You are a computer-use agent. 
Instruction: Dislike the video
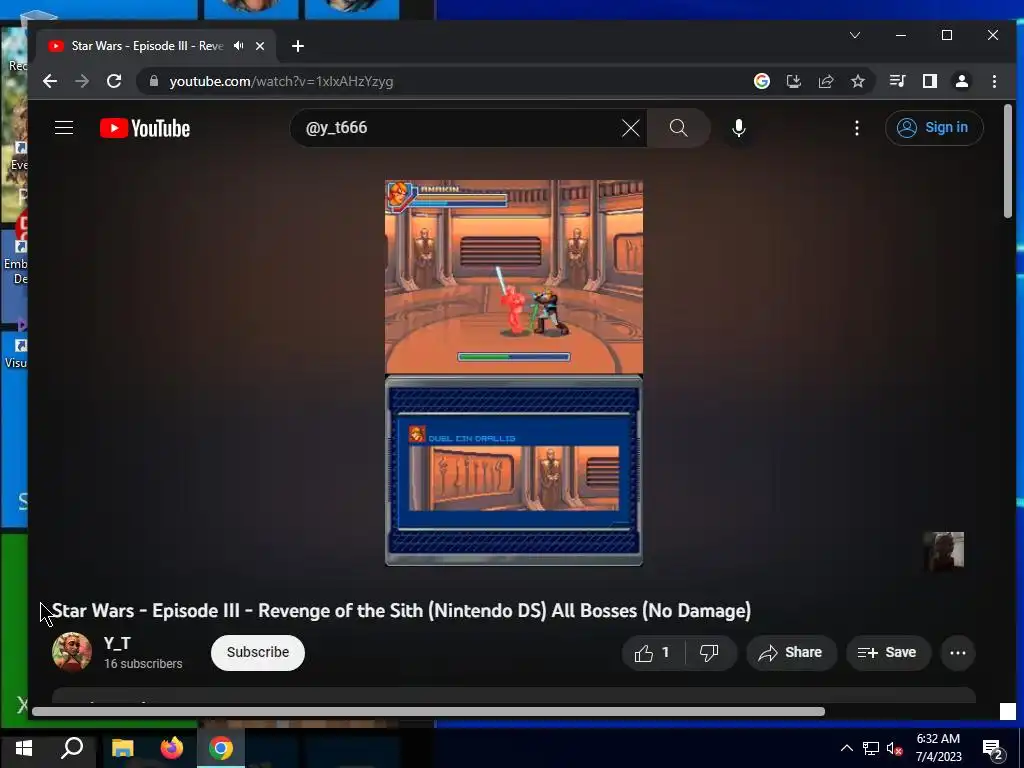710,652
